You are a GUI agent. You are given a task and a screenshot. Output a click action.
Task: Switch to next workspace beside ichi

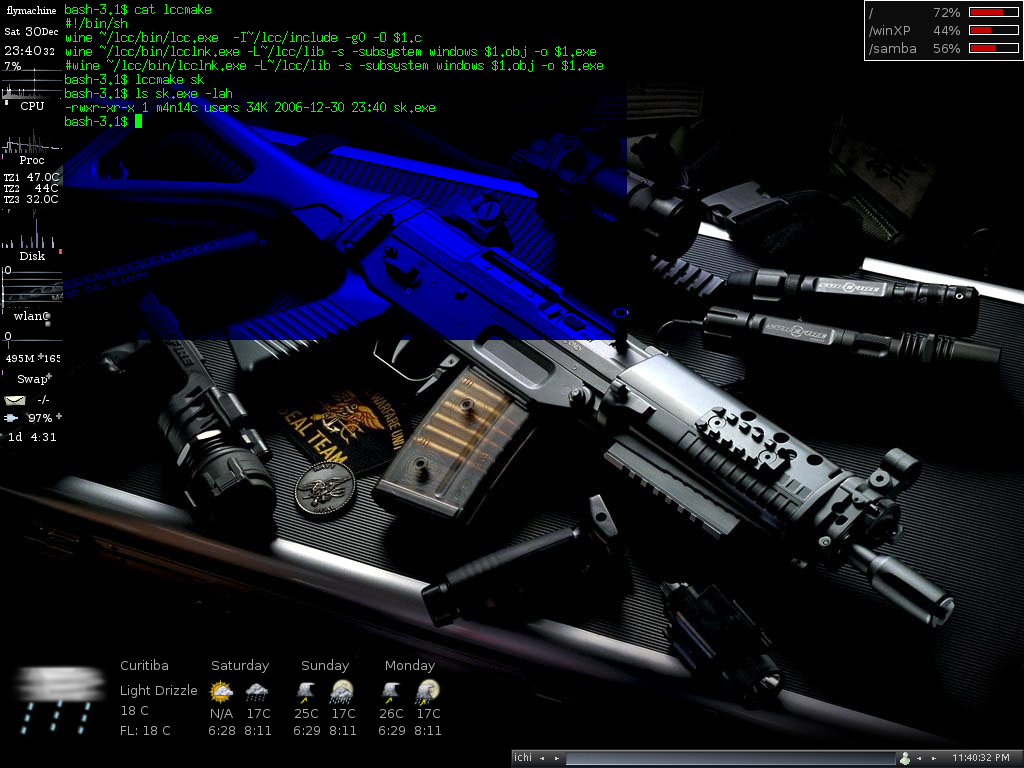[x=557, y=758]
